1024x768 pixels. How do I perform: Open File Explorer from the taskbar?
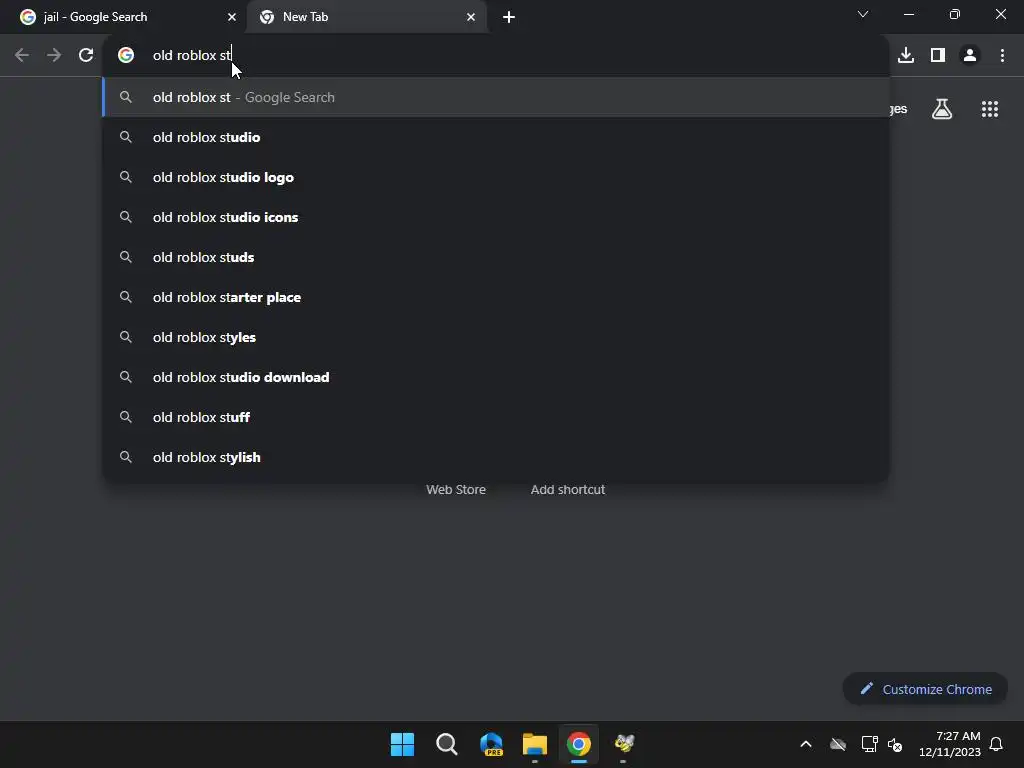click(535, 744)
